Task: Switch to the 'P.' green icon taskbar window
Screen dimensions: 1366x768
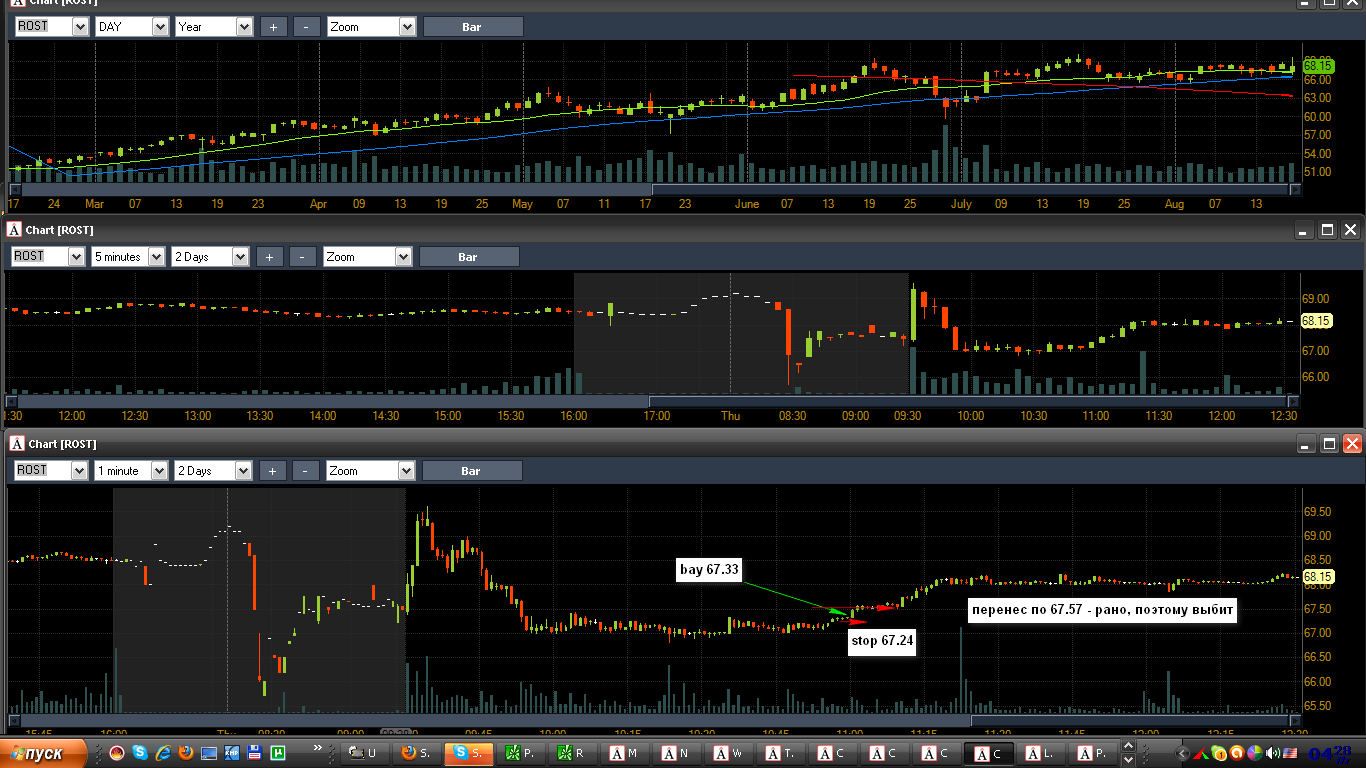Action: coord(520,753)
